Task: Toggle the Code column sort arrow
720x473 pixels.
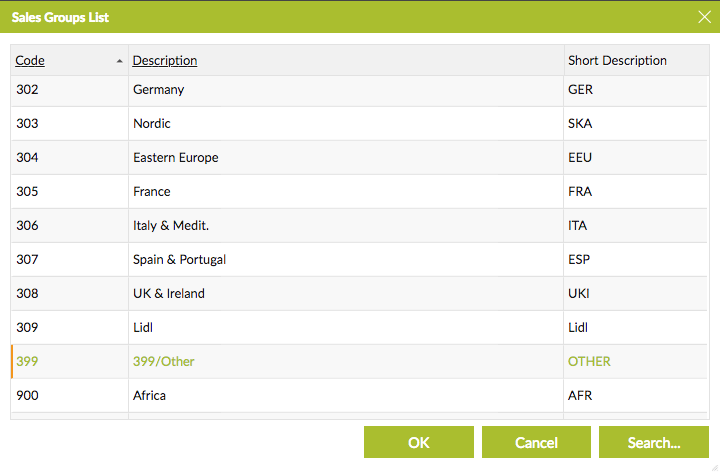Action: (119, 61)
